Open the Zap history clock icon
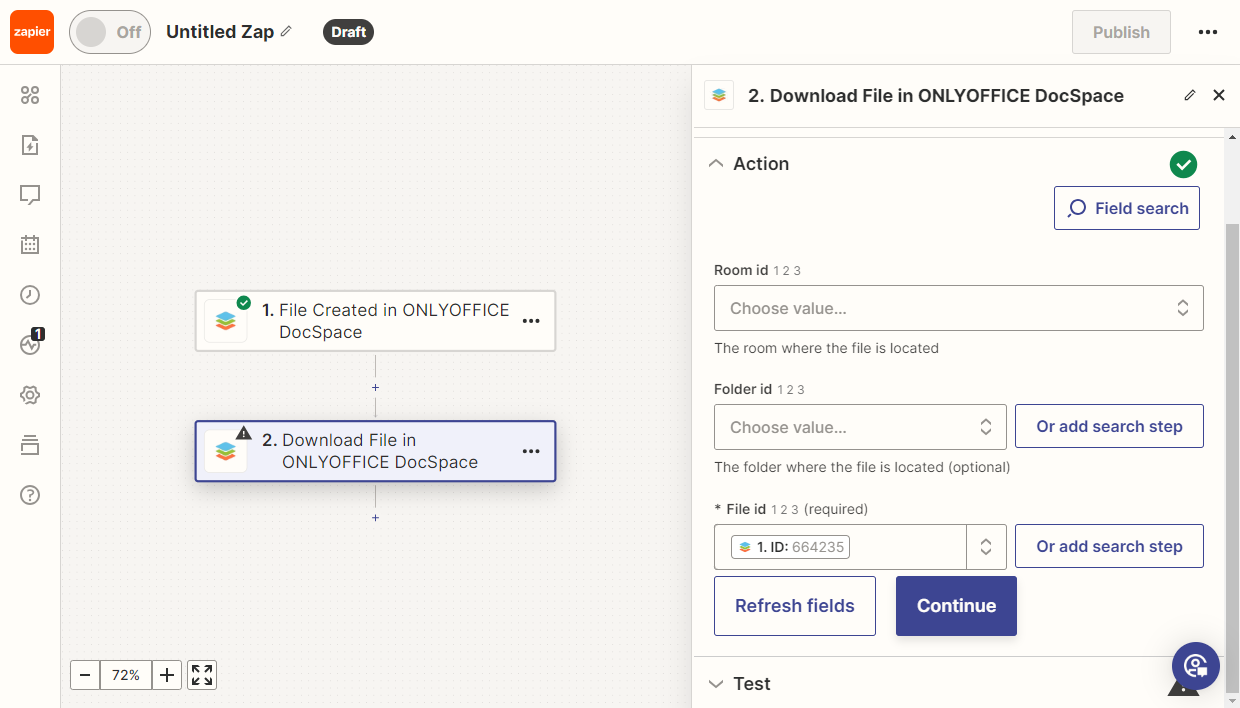The width and height of the screenshot is (1240, 708). [x=30, y=294]
